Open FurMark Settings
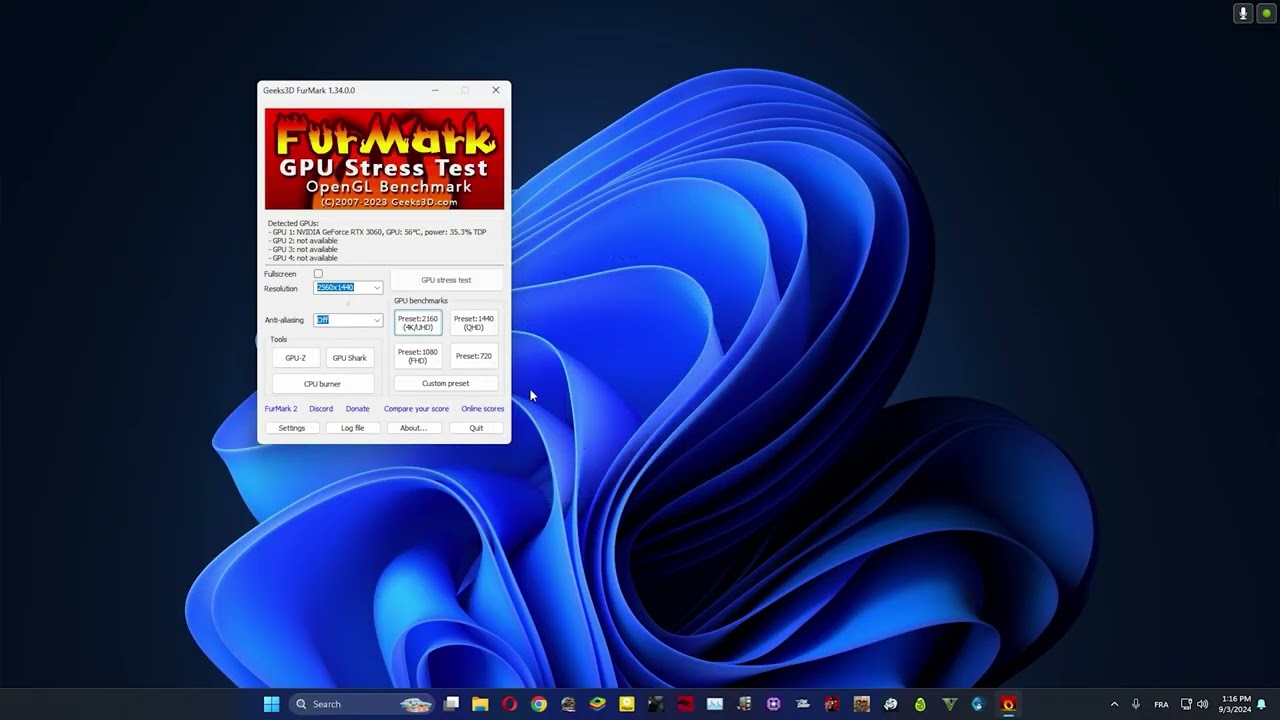The height and width of the screenshot is (720, 1280). [x=292, y=428]
